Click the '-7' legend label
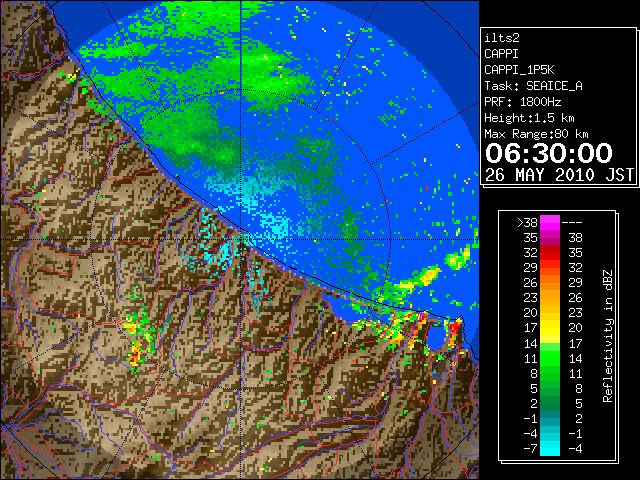Screen dimensions: 640x480 pyautogui.click(x=530, y=448)
